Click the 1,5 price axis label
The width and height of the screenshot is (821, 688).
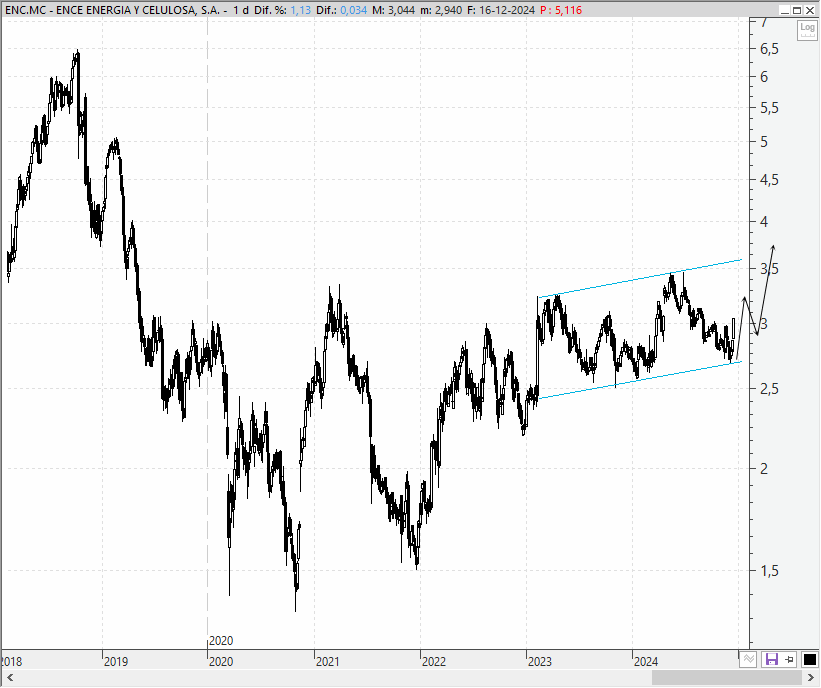click(x=769, y=571)
